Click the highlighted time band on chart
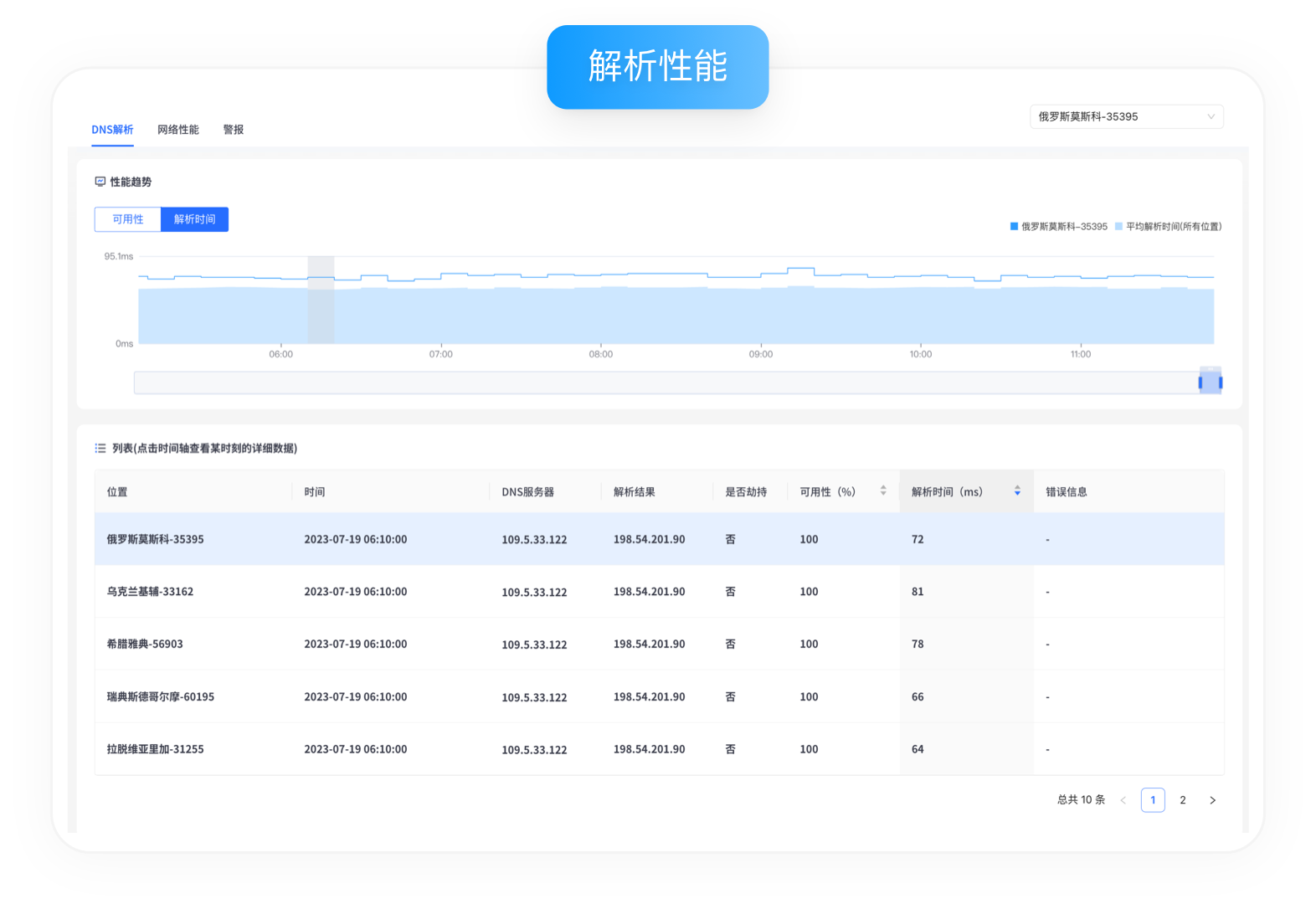The image size is (1316, 909). coord(321,300)
